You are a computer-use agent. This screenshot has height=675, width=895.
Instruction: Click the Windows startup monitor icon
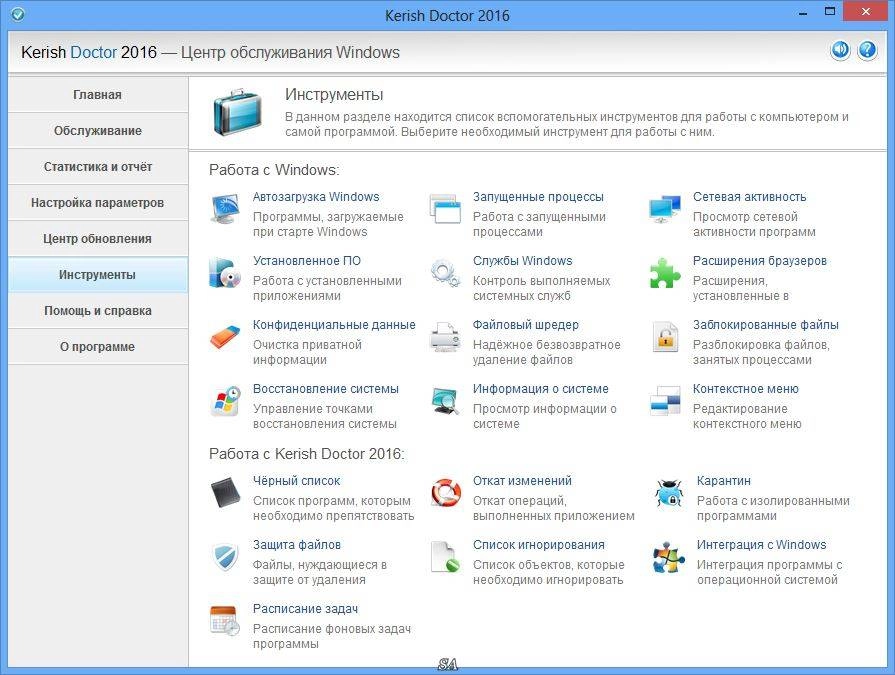(225, 209)
